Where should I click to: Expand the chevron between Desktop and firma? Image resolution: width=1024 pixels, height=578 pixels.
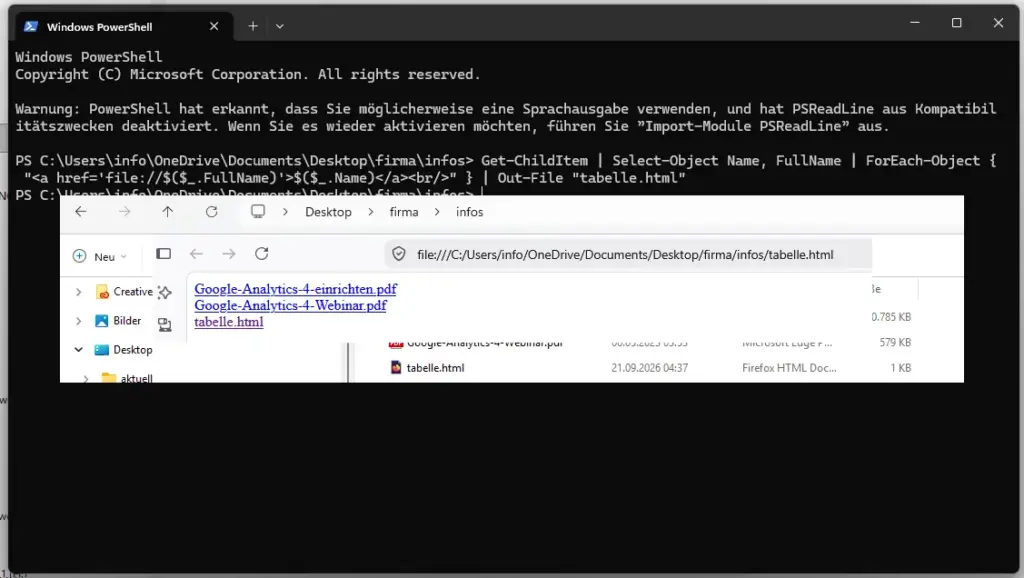pos(371,212)
